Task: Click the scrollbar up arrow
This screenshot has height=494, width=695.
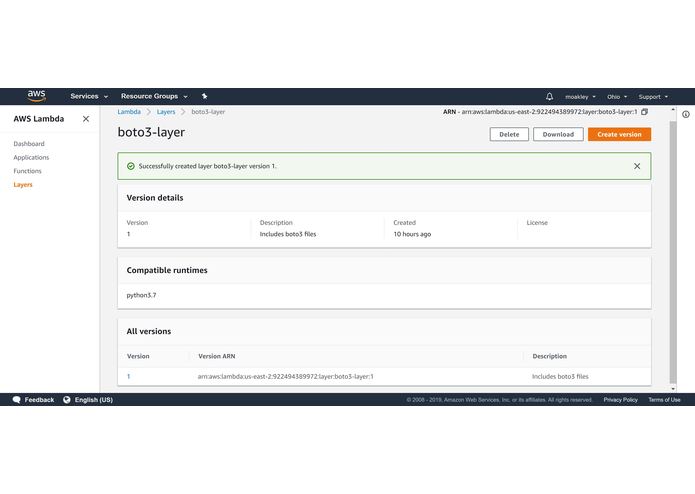Action: tap(673, 109)
